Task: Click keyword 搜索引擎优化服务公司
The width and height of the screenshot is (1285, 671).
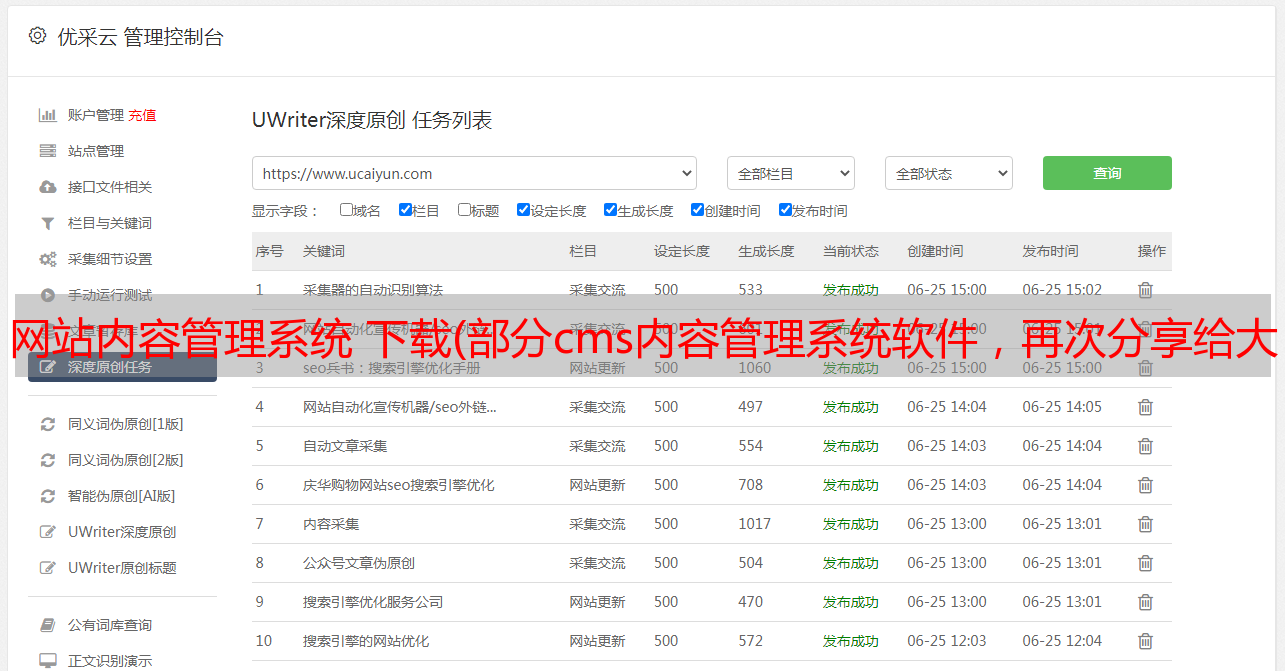Action: coord(373,602)
